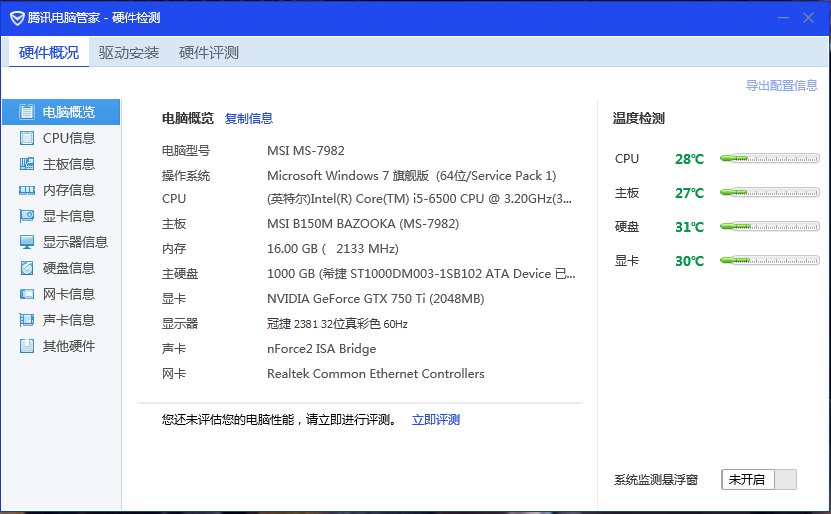Select the 网卡信息 network card icon
The image size is (831, 514).
[x=27, y=294]
